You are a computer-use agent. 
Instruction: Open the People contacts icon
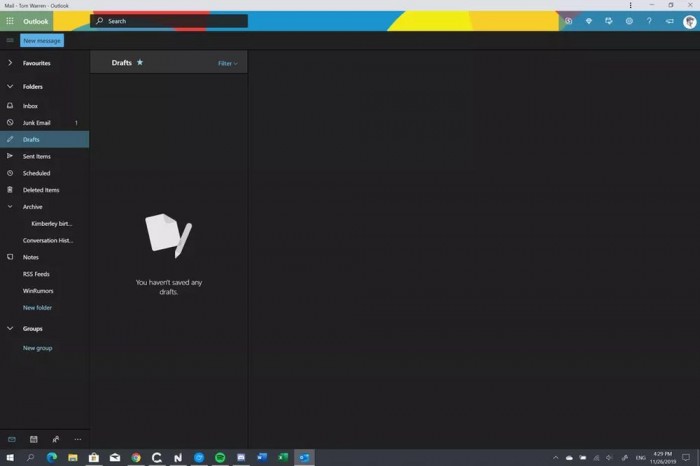pos(55,439)
